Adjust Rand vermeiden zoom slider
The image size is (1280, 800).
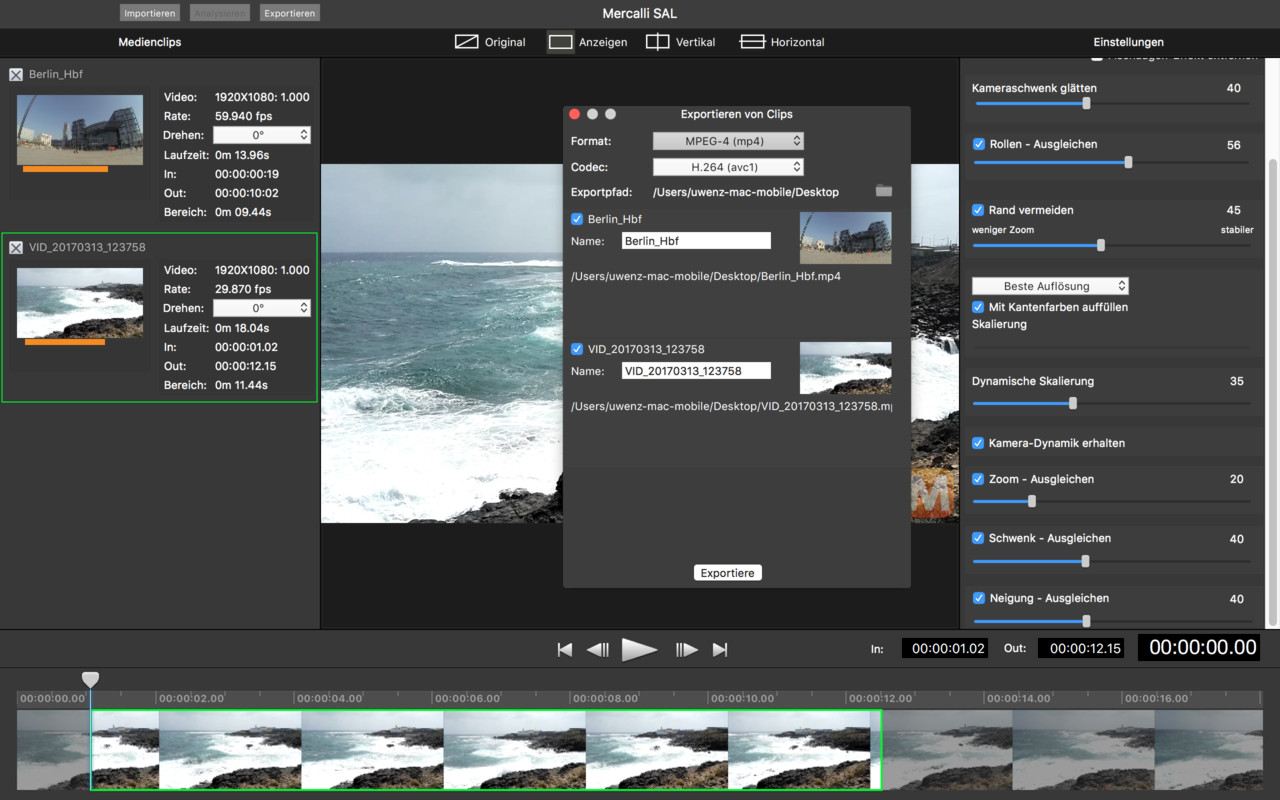point(1101,245)
